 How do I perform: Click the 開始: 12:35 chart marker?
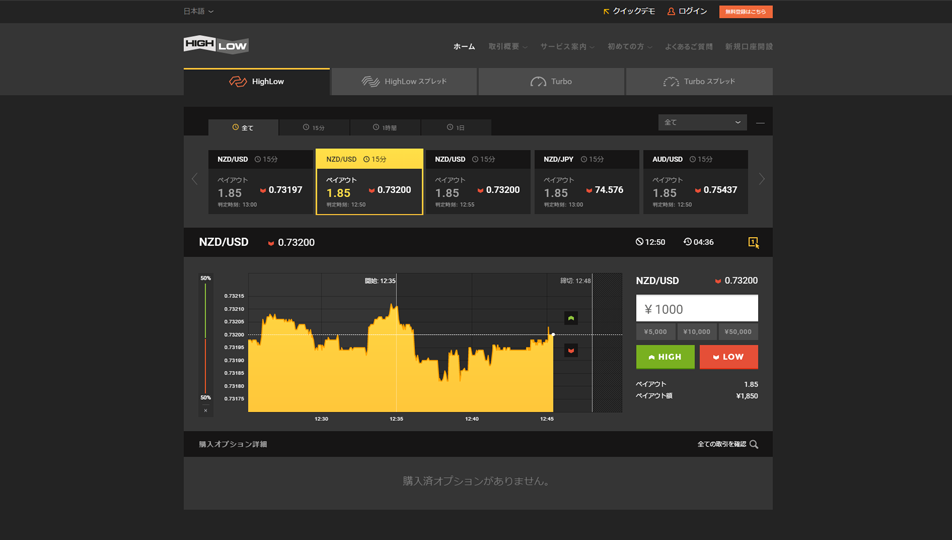(380, 281)
